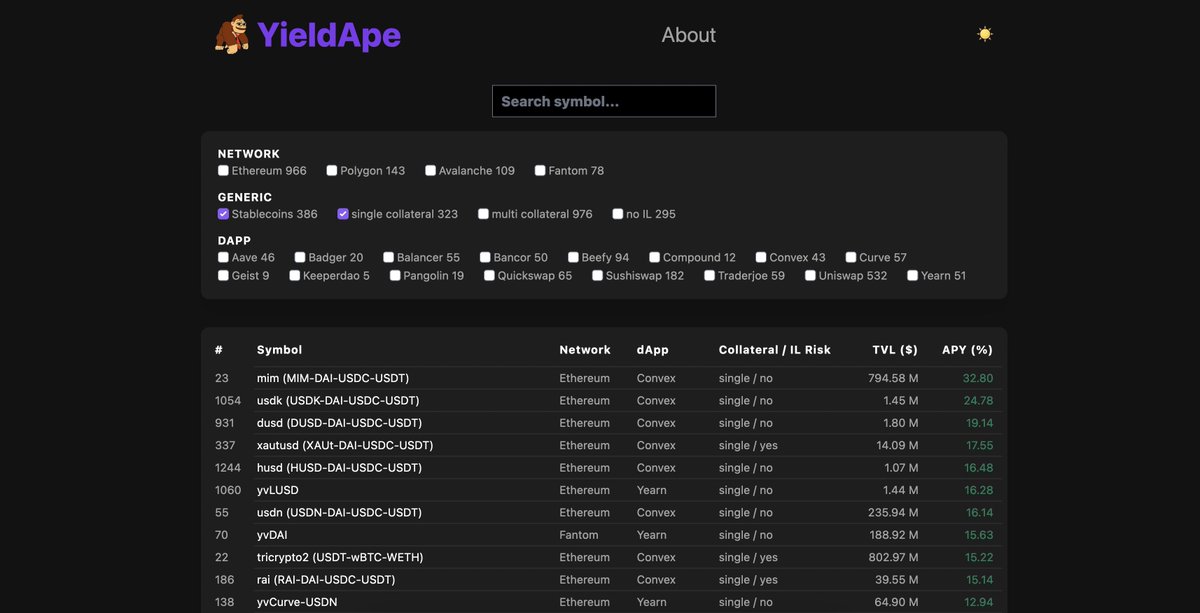Check the Ethereum 966 network filter

click(224, 171)
